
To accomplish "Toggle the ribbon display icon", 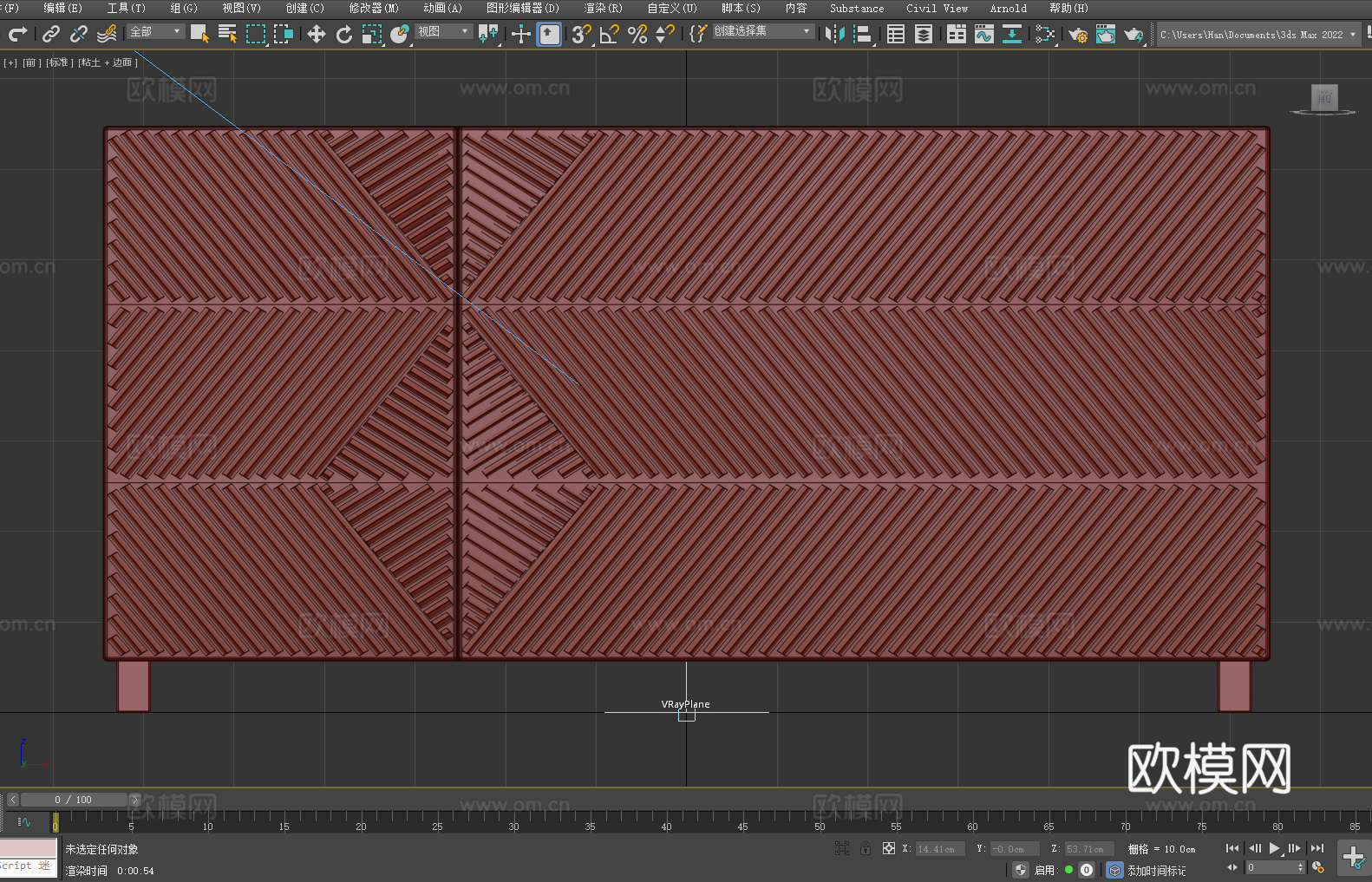I will click(957, 34).
